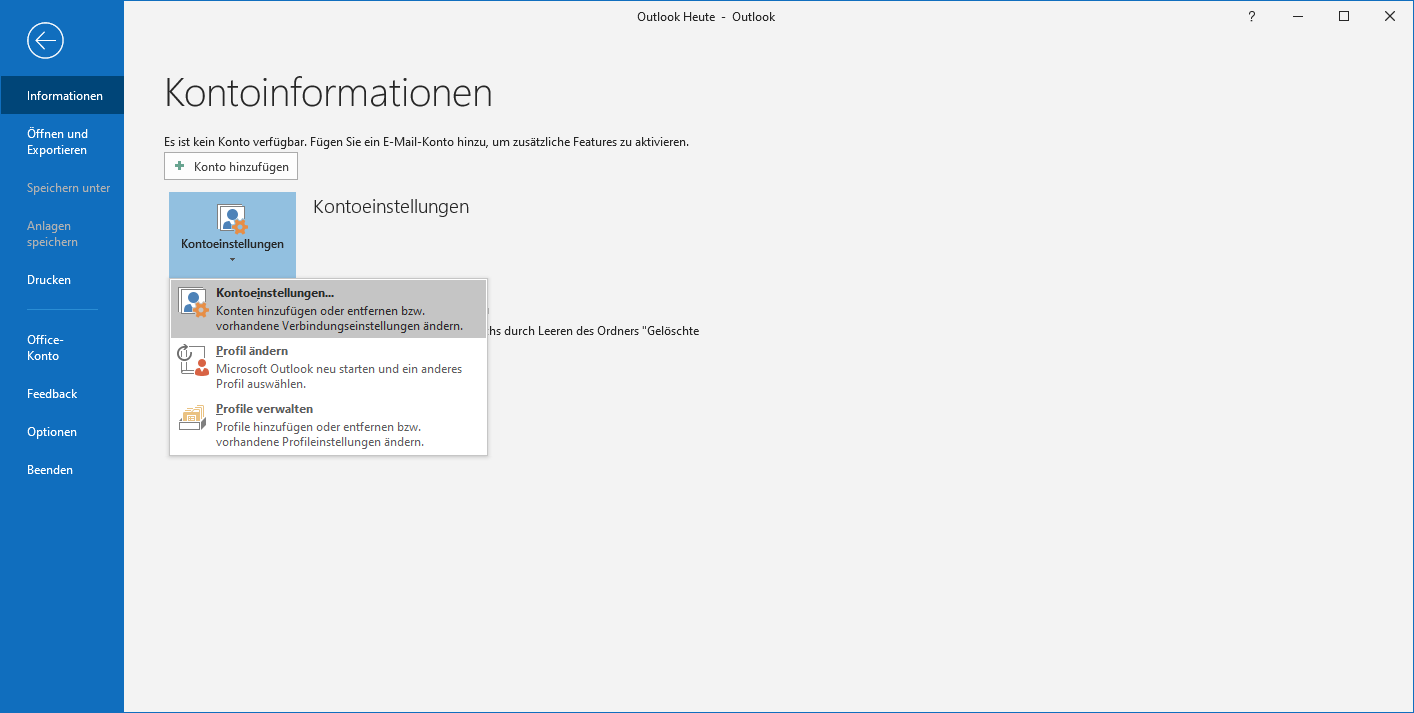Open the Office-Konto page
The height and width of the screenshot is (713, 1414).
(62, 348)
